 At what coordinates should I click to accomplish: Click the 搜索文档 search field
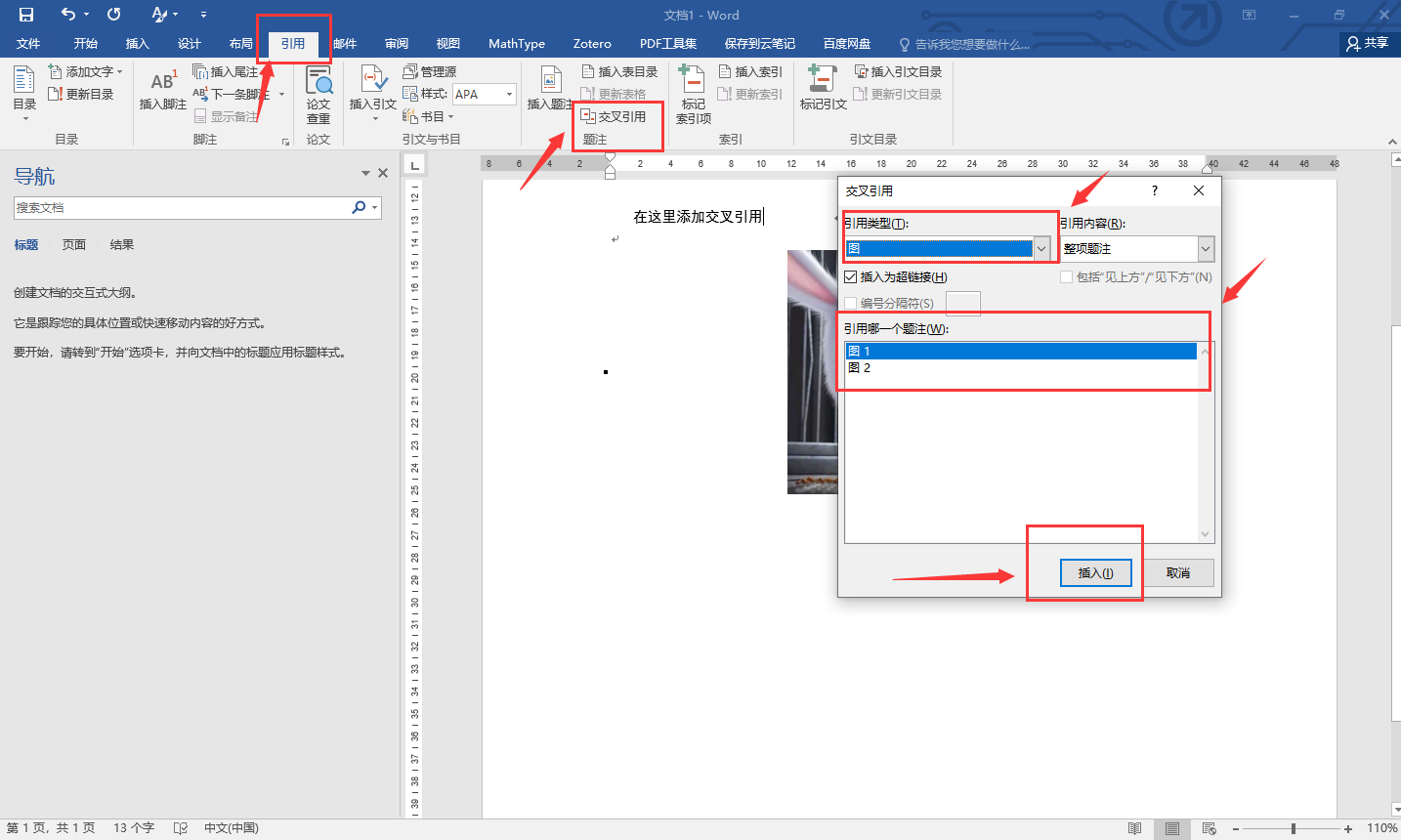[x=183, y=208]
